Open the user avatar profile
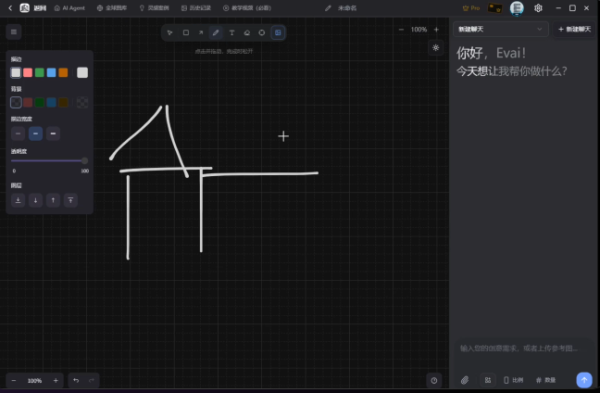 click(x=517, y=8)
